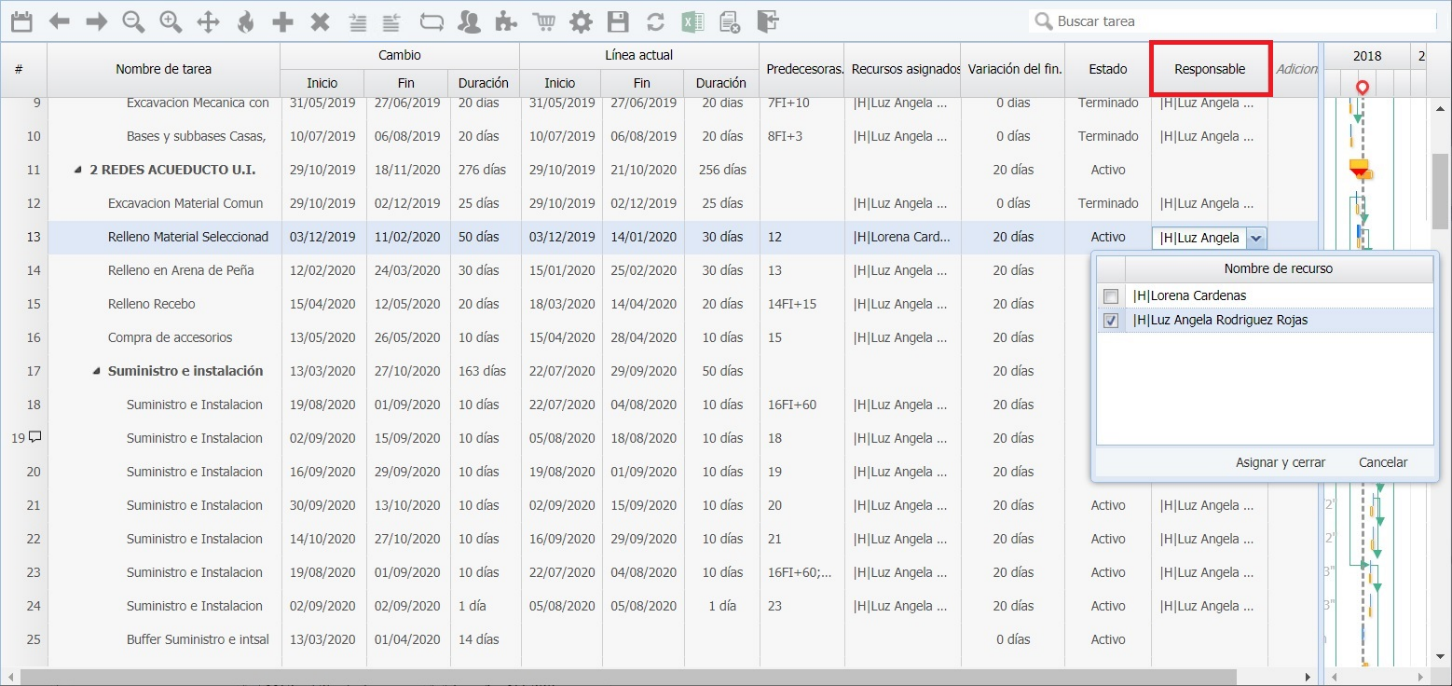Click the red today marker in the Gantt timeline
The image size is (1452, 686).
point(1362,89)
